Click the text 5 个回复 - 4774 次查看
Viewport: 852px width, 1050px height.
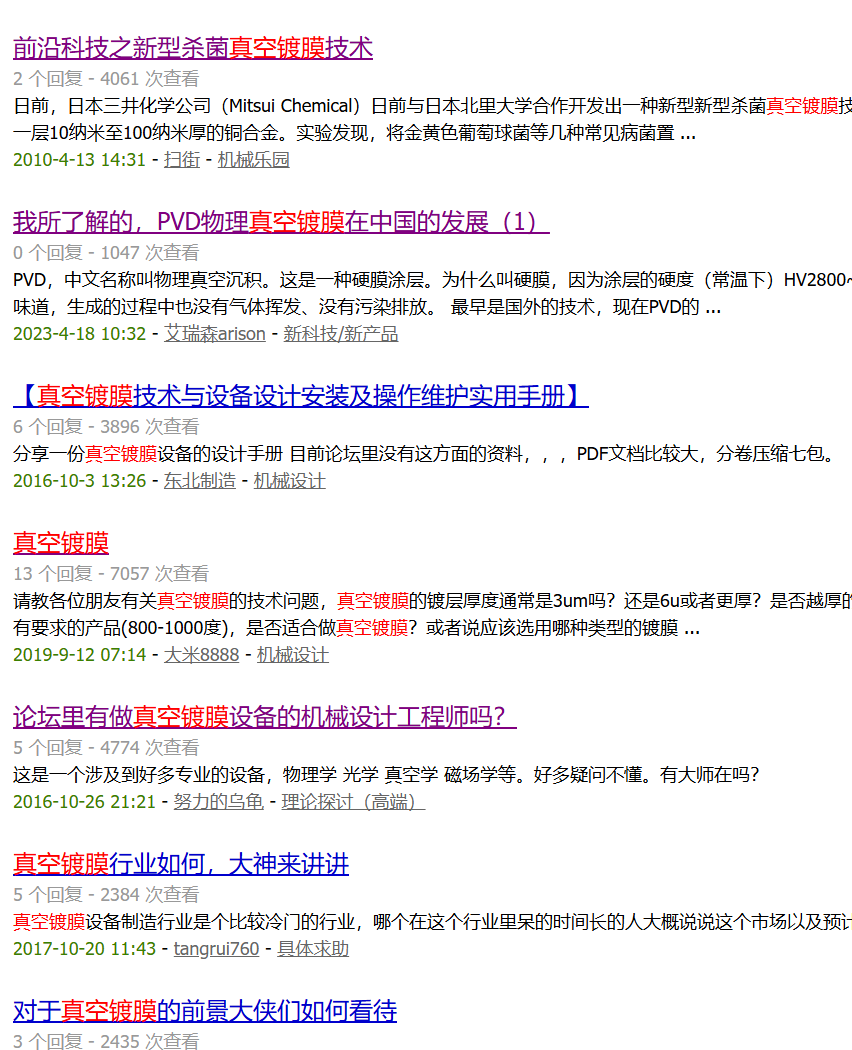106,748
